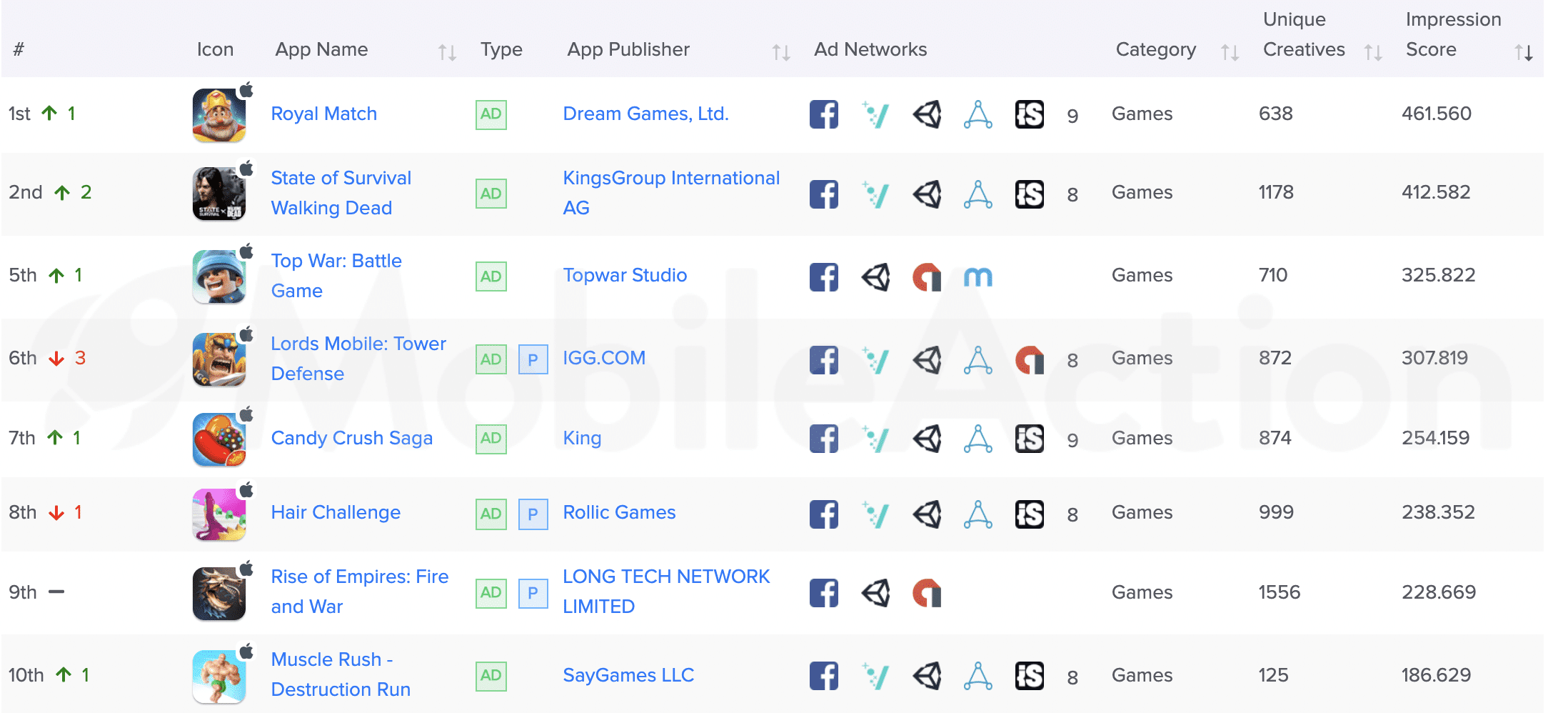Image resolution: width=1568 pixels, height=713 pixels.
Task: Click AppLovin icon in Lords Mobile row
Action: pos(1030,360)
